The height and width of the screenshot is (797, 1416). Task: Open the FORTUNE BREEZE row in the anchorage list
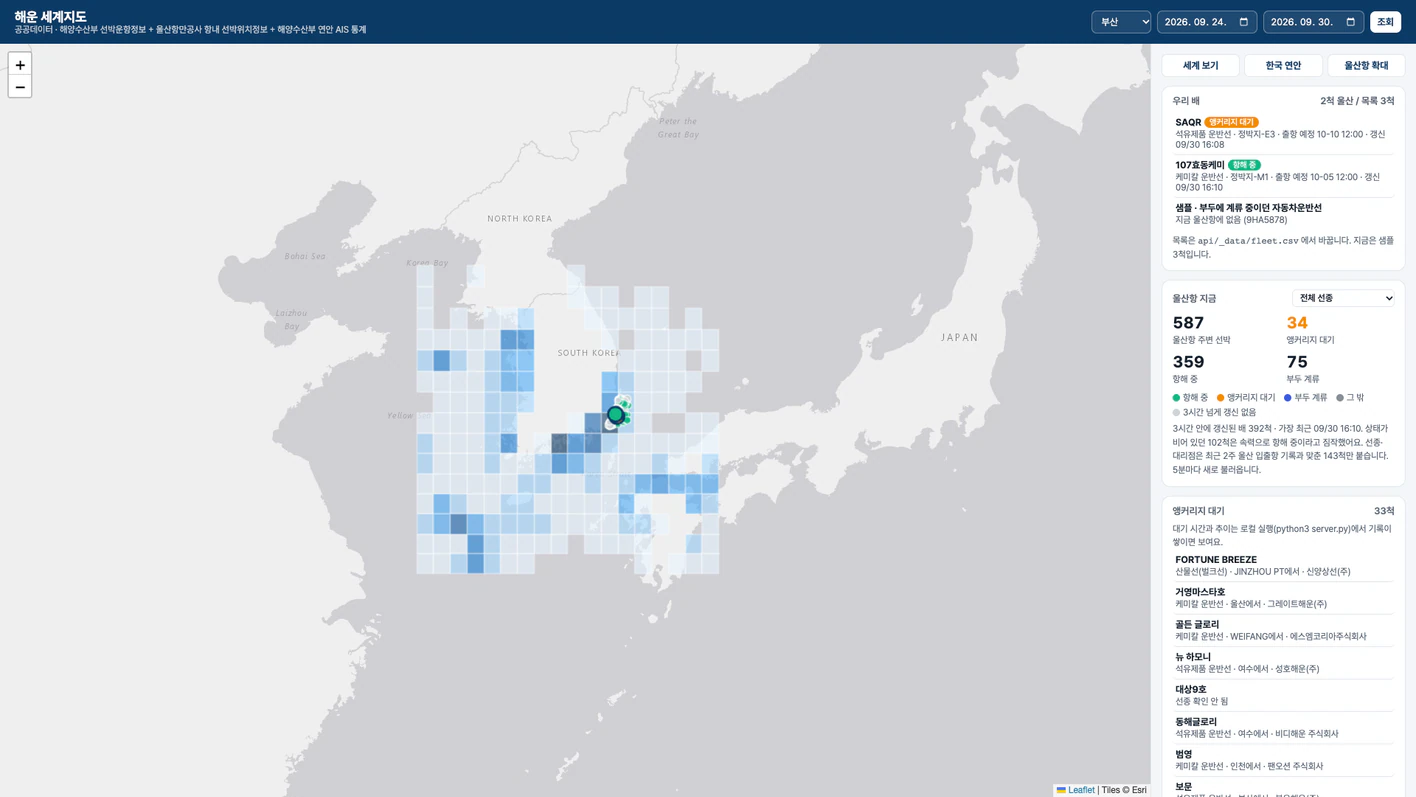(x=1283, y=565)
